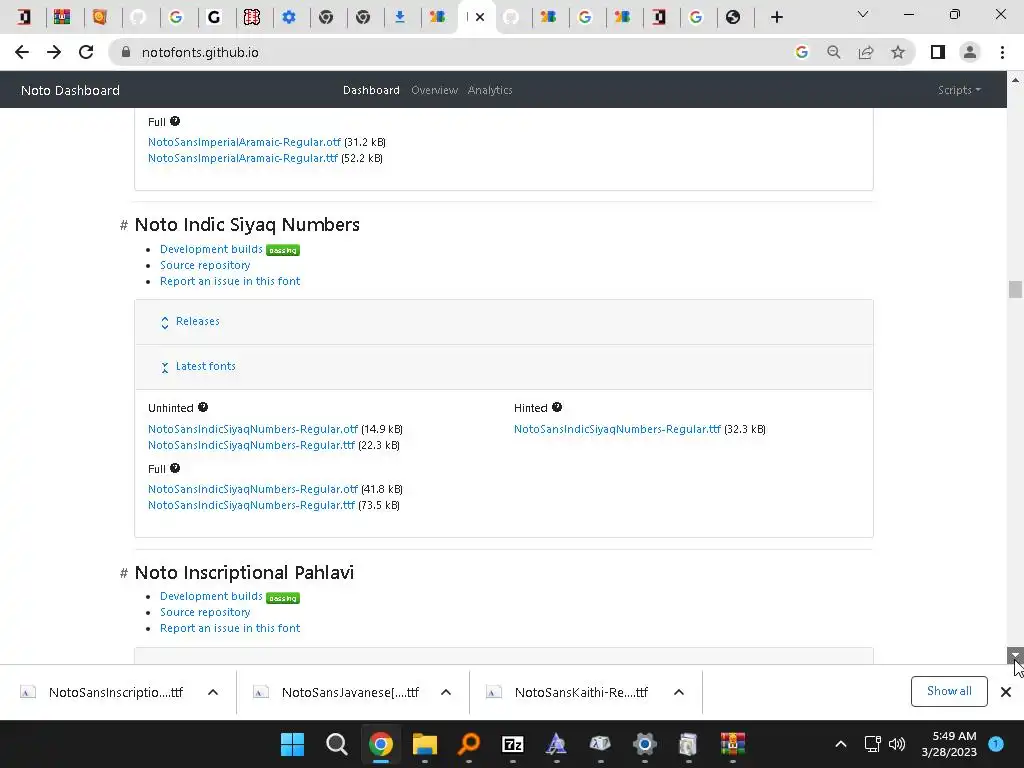Open the browser zoom magnifier icon
This screenshot has width=1024, height=768.
[x=834, y=52]
